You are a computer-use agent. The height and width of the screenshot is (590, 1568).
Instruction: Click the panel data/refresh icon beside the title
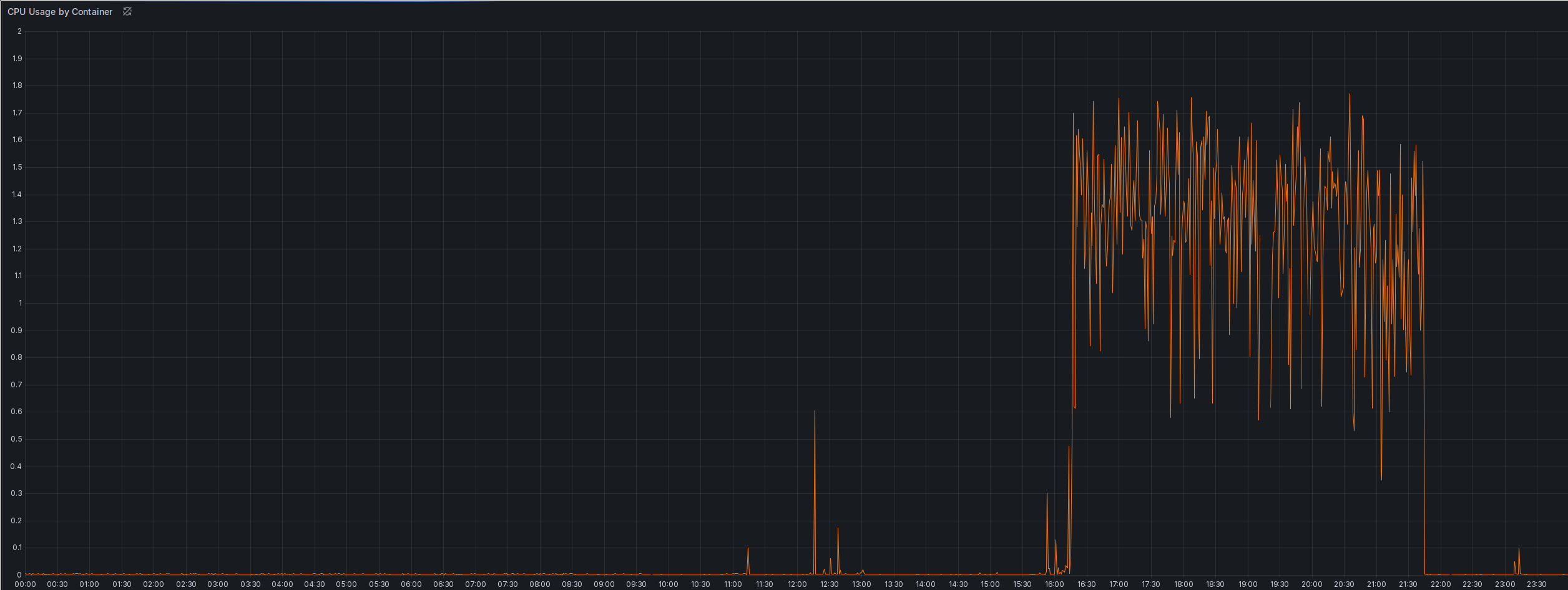127,11
